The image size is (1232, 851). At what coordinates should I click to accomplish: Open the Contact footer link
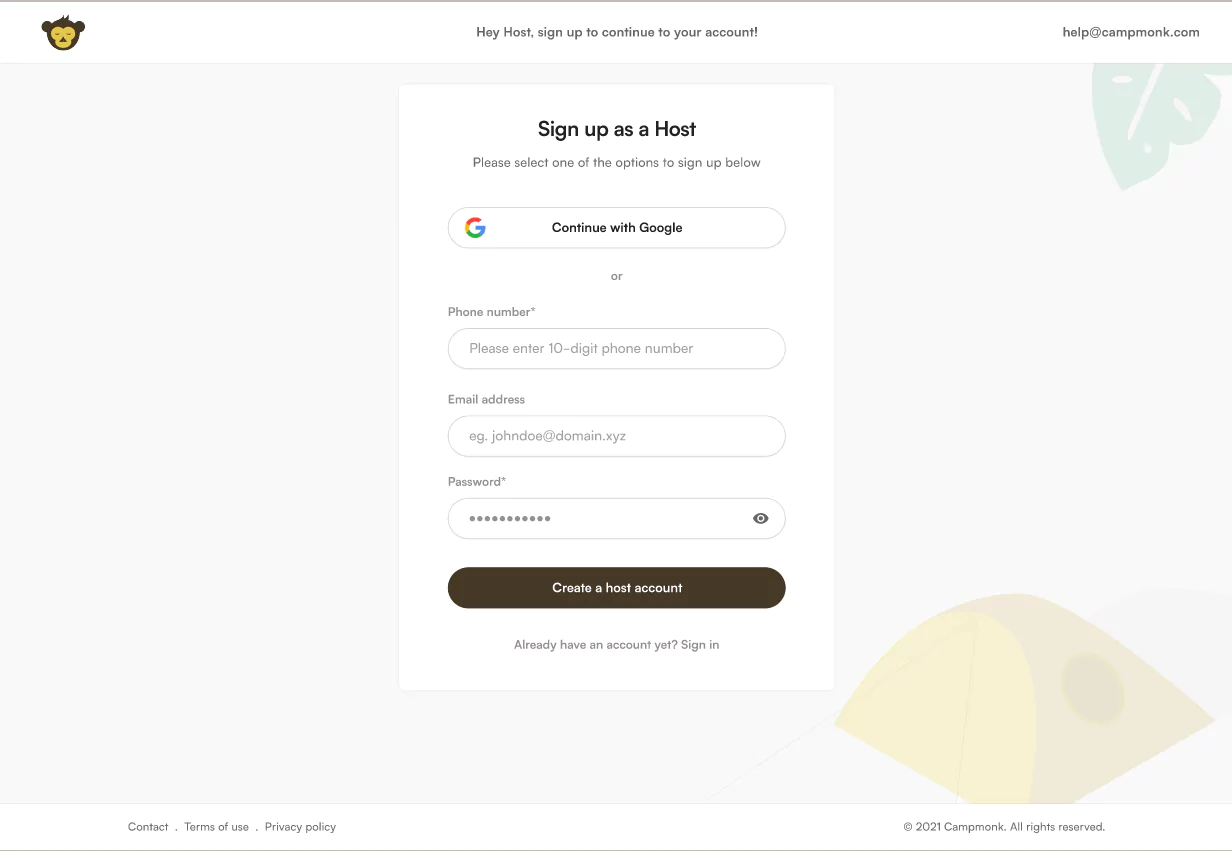[x=148, y=827]
